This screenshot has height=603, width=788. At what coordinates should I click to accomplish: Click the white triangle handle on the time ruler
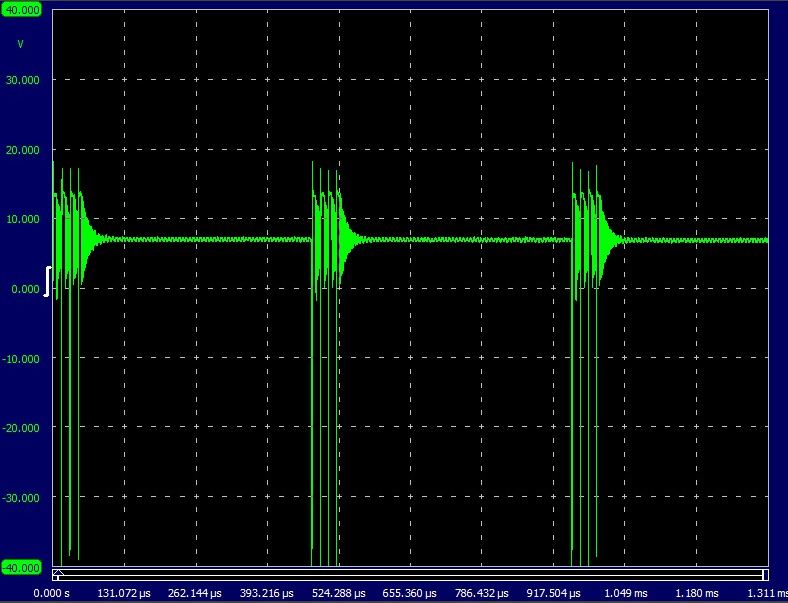tap(58, 573)
